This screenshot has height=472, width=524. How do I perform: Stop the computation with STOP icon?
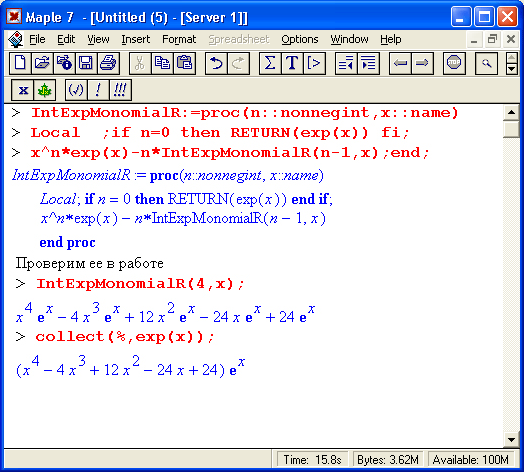454,63
